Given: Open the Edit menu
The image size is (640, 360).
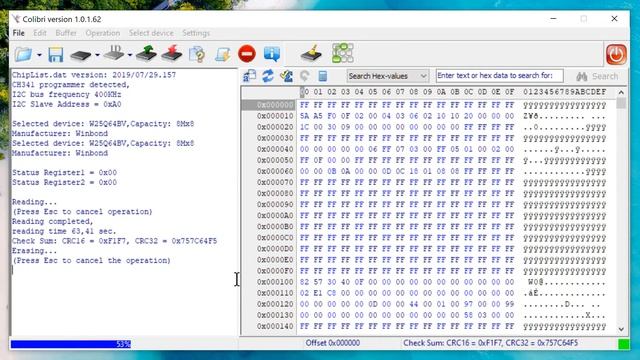Looking at the screenshot, I should point(40,33).
